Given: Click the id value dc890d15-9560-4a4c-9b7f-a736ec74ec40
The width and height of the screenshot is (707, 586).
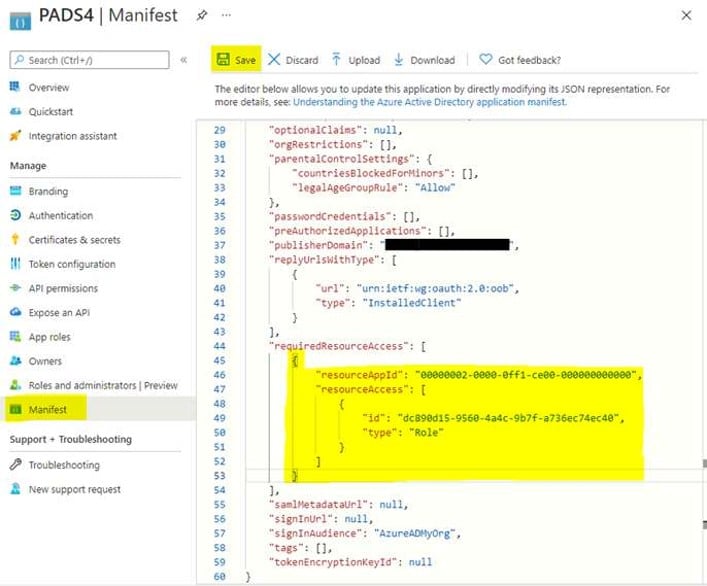Looking at the screenshot, I should pos(508,418).
